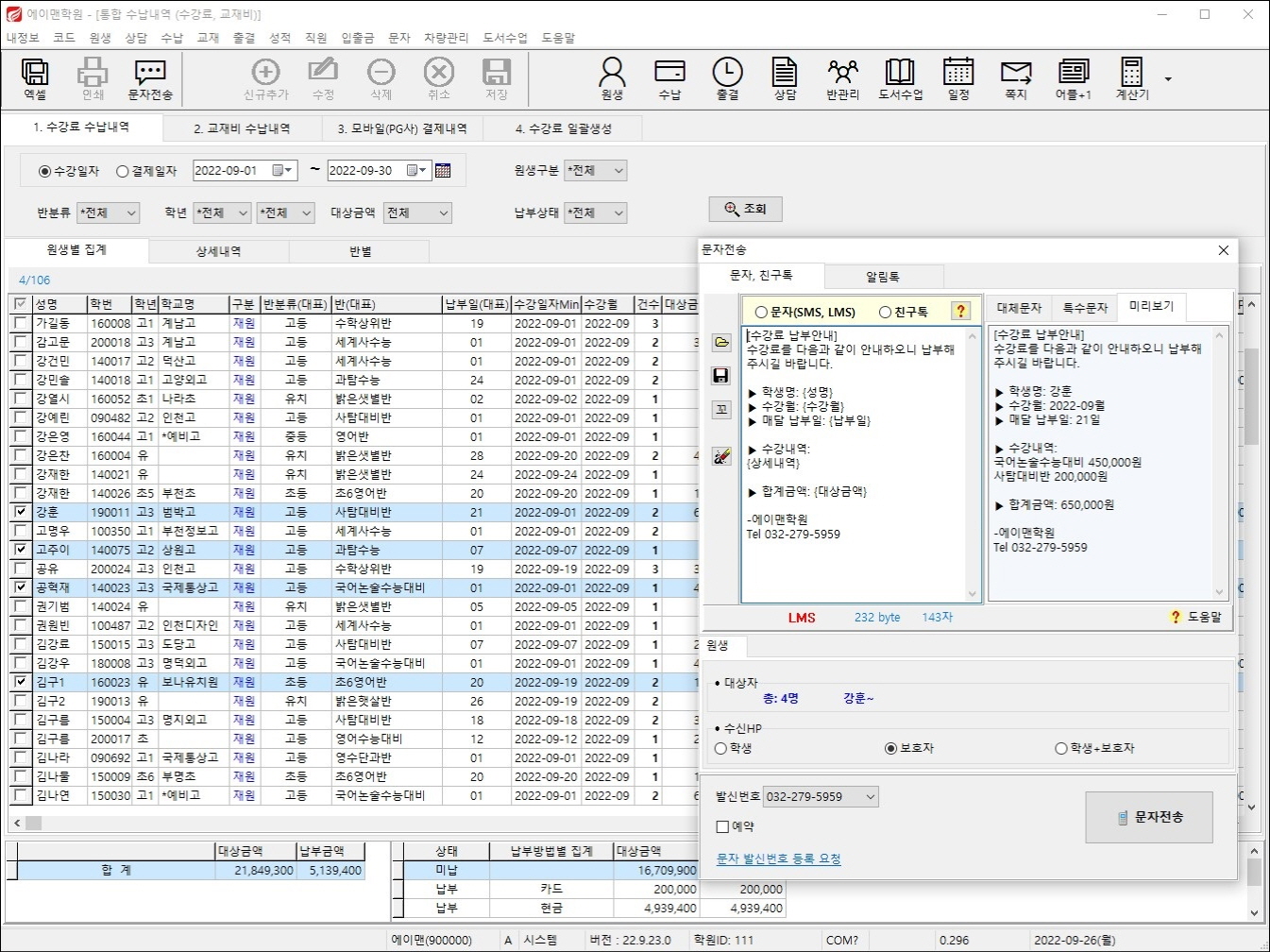1270x952 pixels.
Task: Open the 차량관리 menu
Action: [x=447, y=38]
